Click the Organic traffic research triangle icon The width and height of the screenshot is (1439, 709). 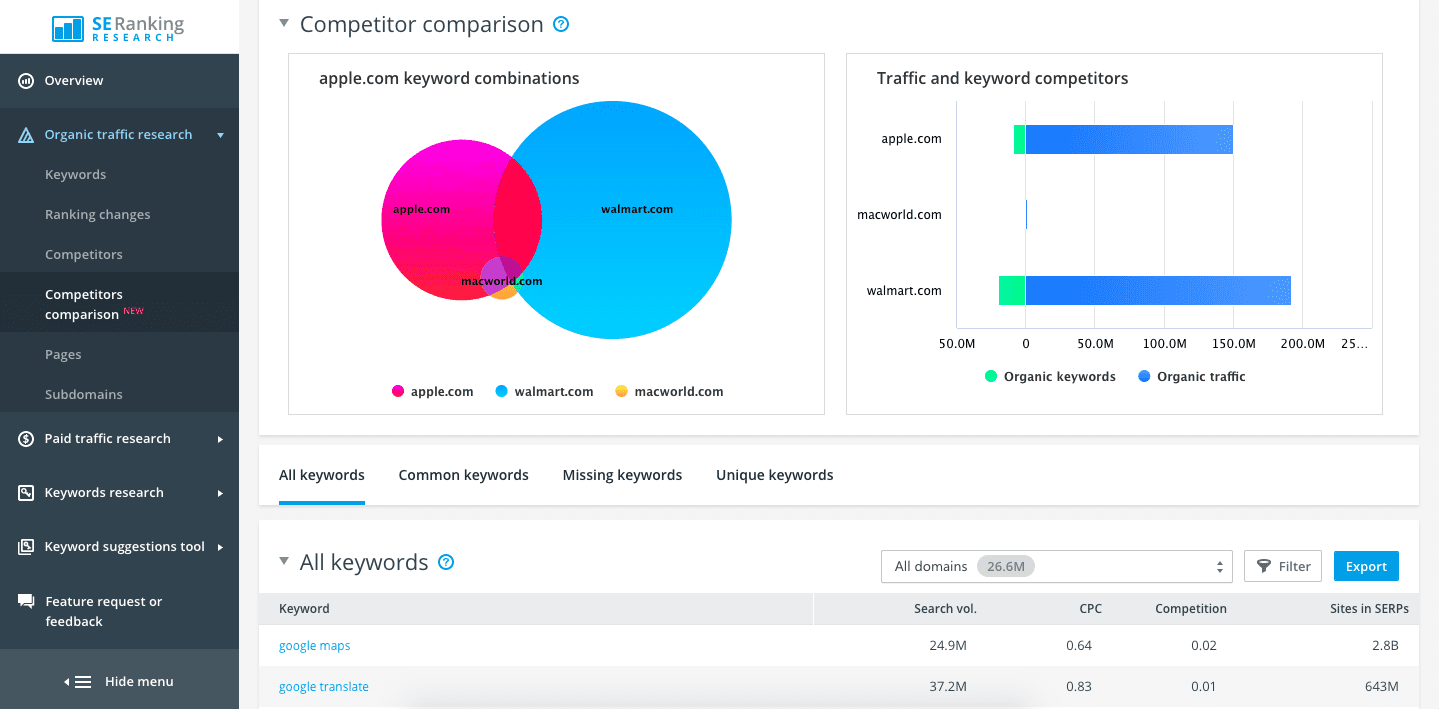26,135
